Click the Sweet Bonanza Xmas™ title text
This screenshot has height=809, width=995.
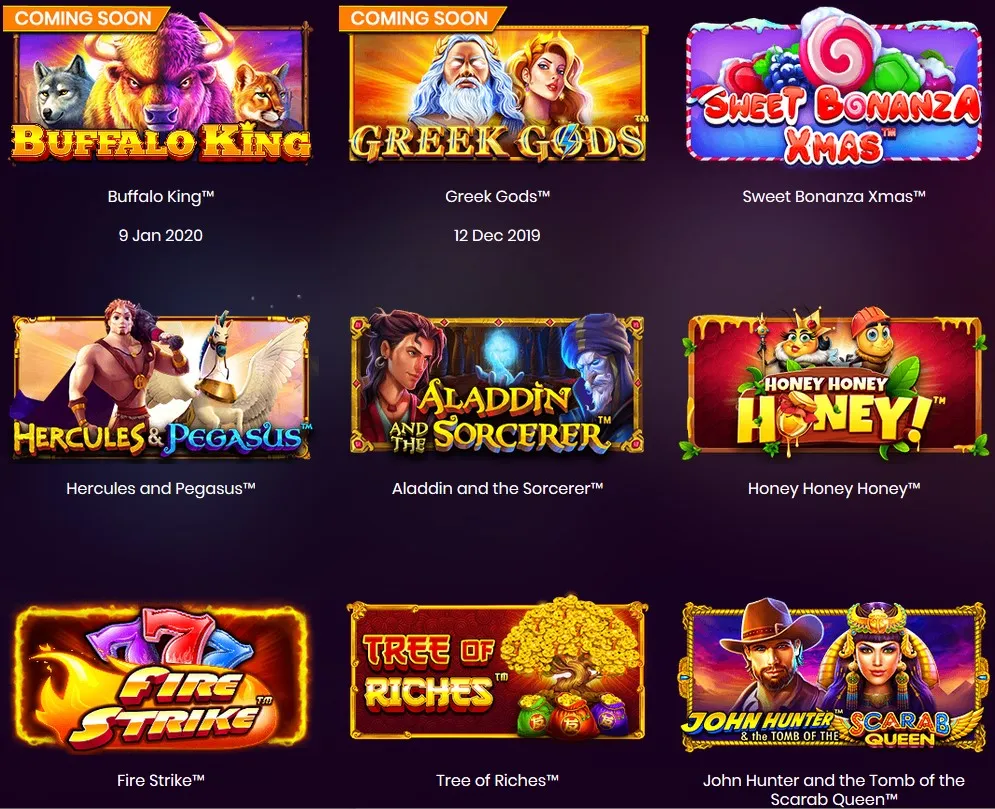pos(834,196)
